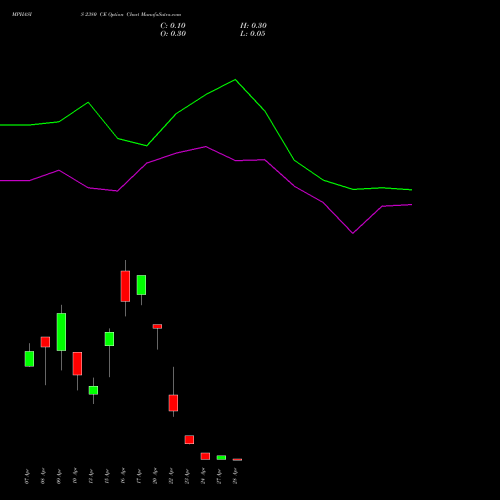
Task: Select the last small red candlestick above '28 Apr'
Action: [x=237, y=460]
